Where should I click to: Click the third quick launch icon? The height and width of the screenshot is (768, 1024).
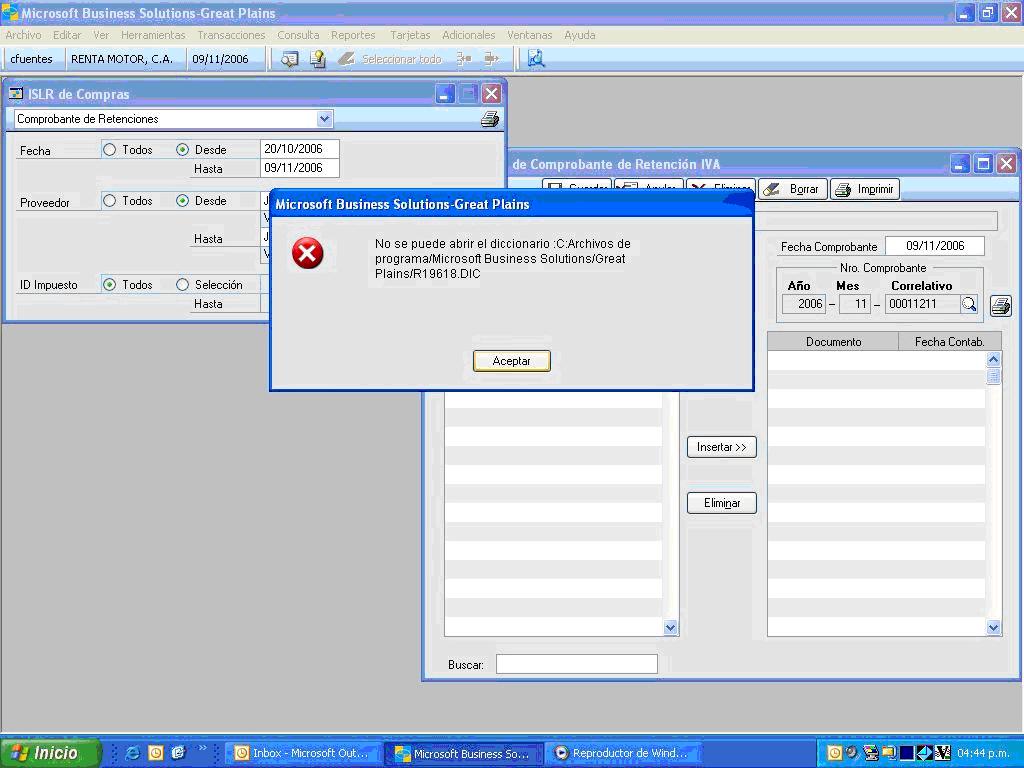coord(178,753)
